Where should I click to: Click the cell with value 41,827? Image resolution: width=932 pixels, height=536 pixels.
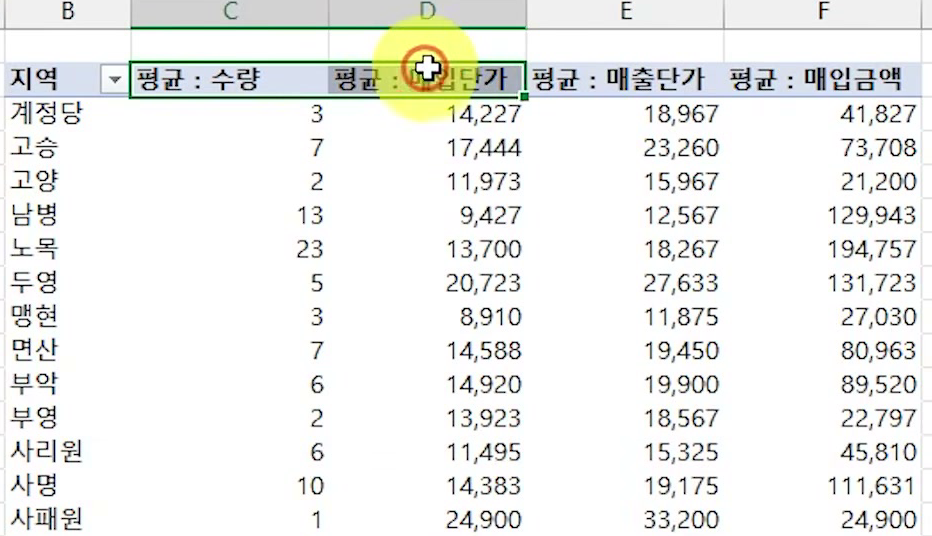(823, 113)
